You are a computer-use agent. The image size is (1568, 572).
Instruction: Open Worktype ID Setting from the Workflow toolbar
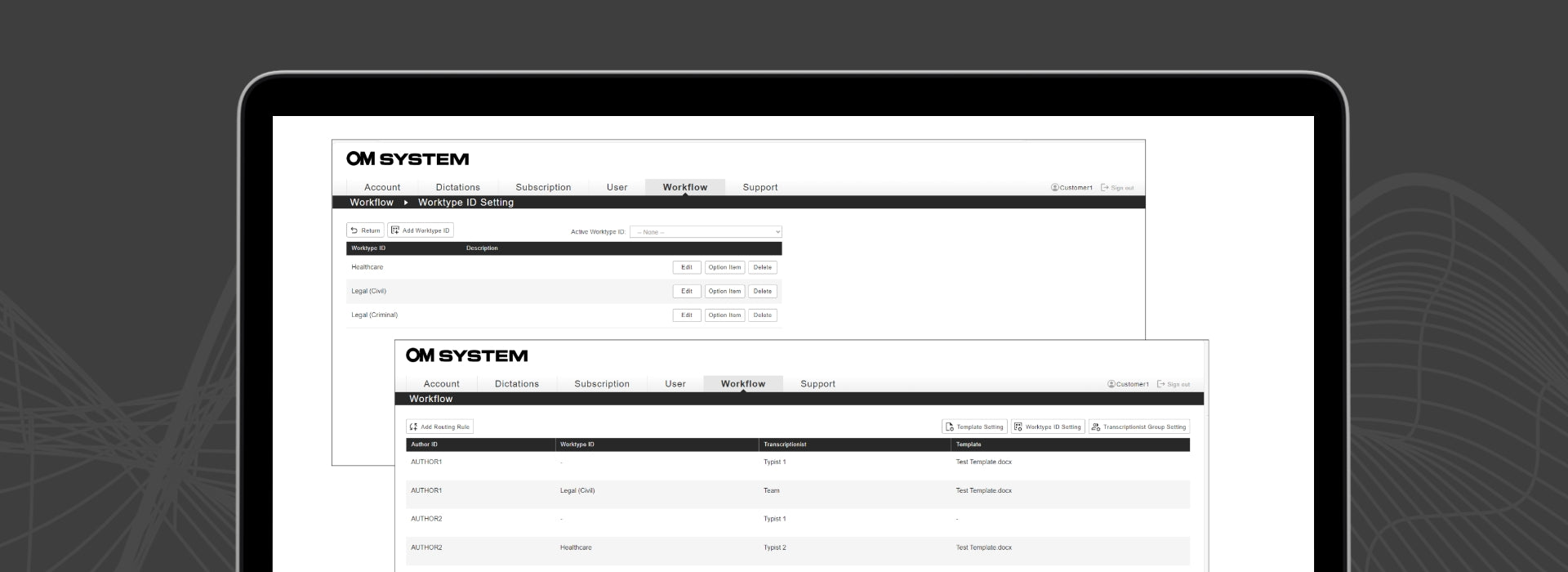(x=1048, y=427)
